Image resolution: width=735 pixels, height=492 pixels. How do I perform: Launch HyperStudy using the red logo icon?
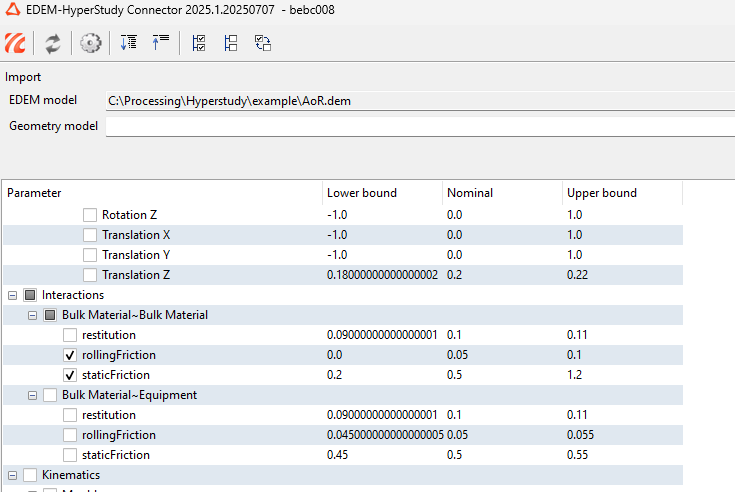[x=15, y=43]
